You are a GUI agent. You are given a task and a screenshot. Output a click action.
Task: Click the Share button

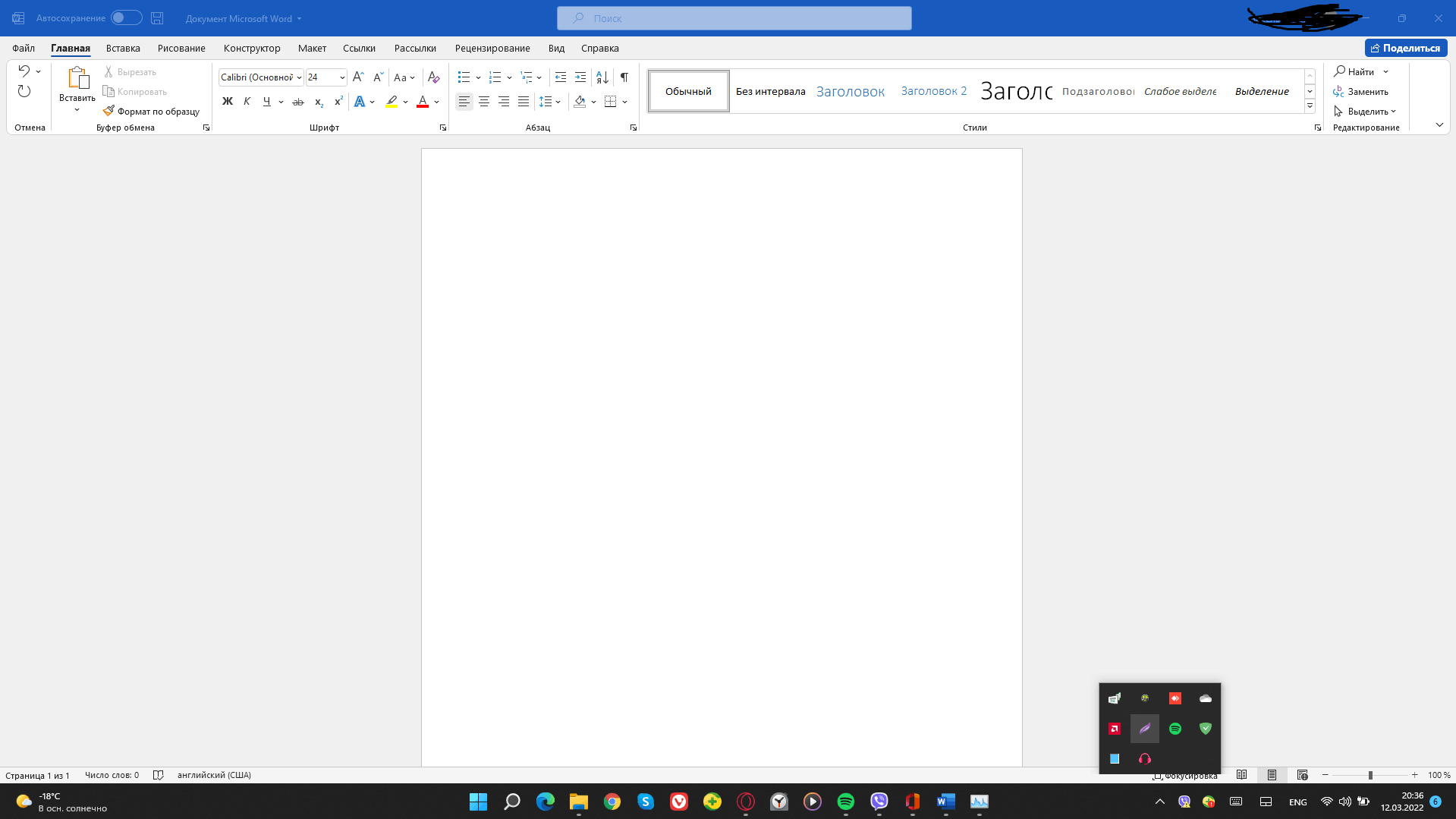[x=1405, y=48]
